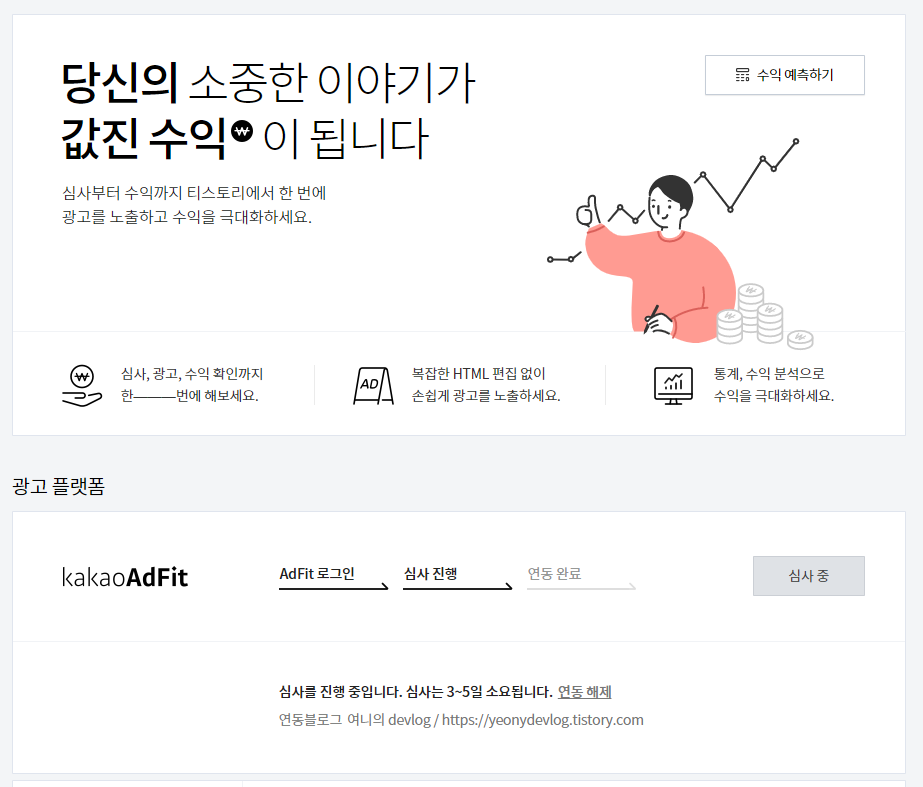Select the 심사 진행 step

click(457, 577)
